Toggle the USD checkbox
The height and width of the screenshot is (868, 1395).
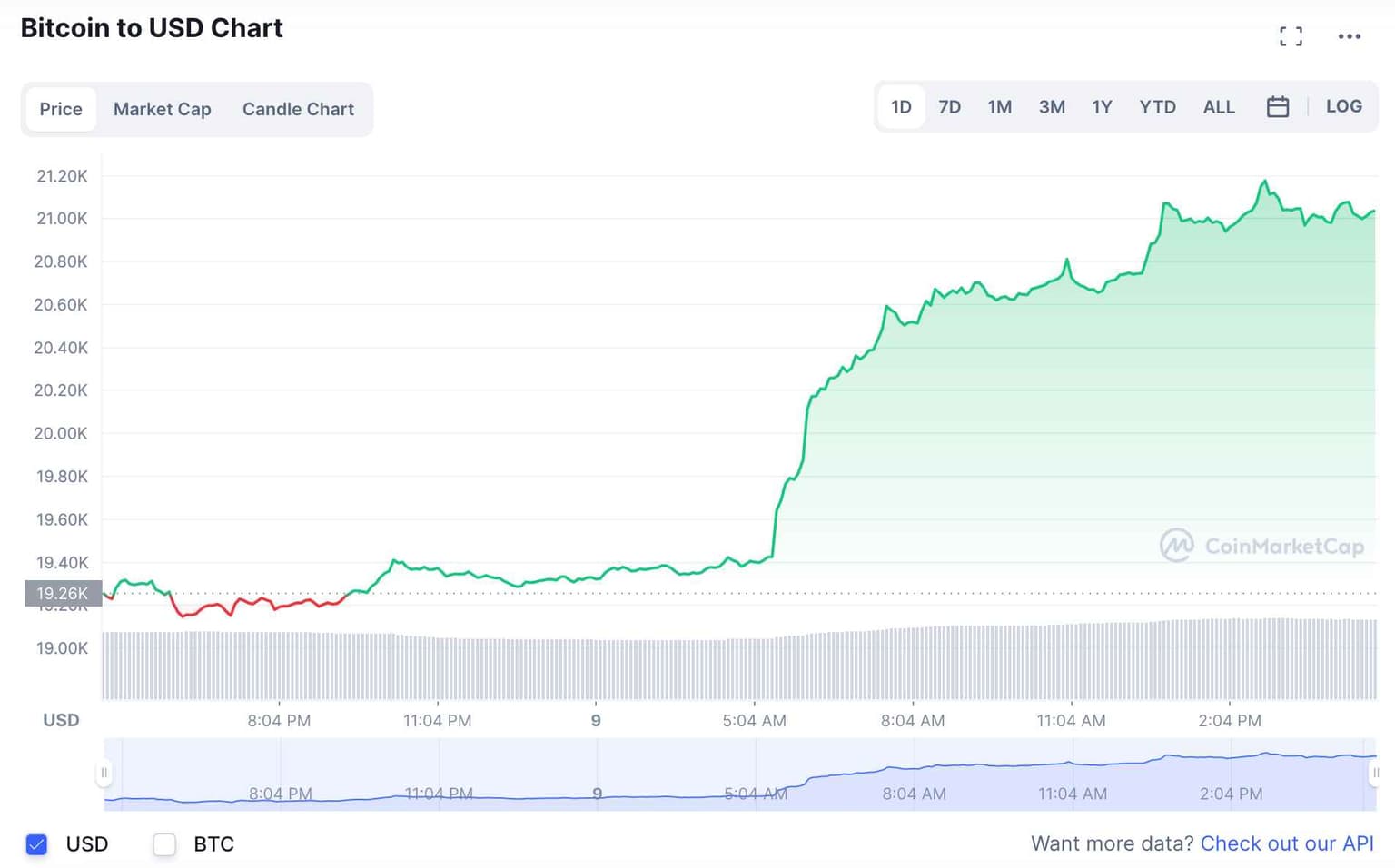tap(36, 844)
